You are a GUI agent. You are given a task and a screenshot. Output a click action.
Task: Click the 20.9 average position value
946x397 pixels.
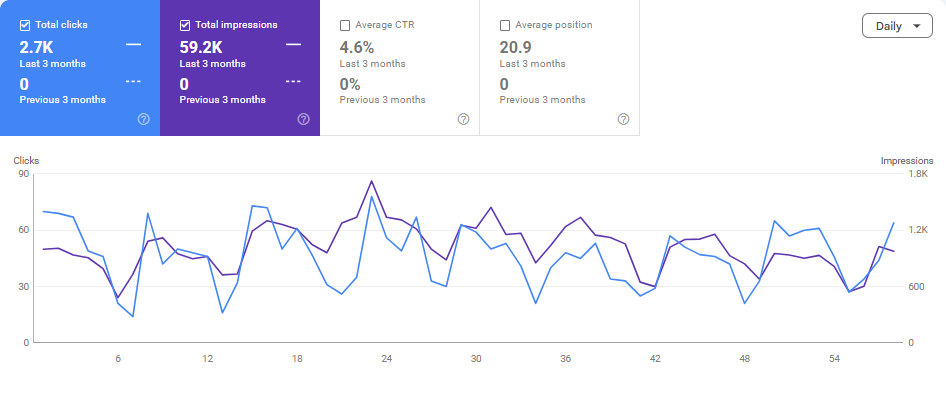click(515, 47)
